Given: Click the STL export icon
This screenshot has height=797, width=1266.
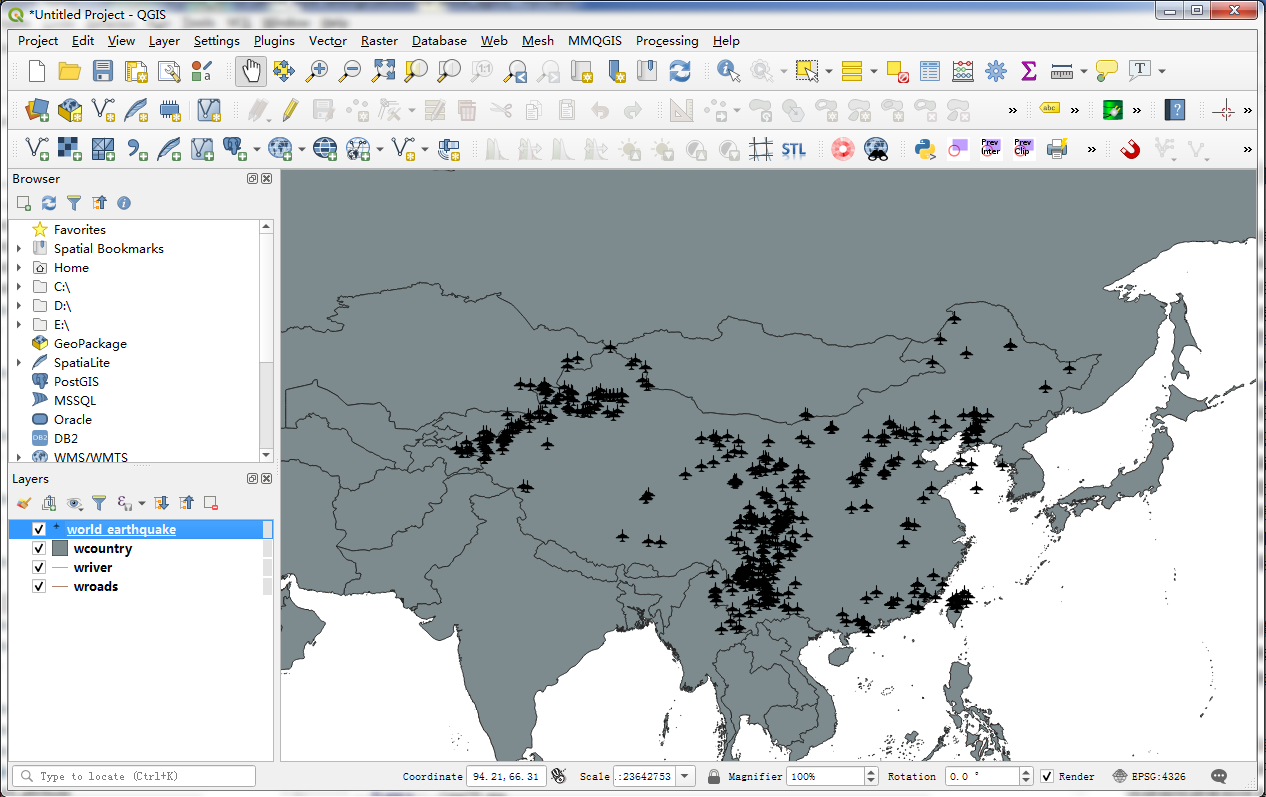Looking at the screenshot, I should pos(793,149).
